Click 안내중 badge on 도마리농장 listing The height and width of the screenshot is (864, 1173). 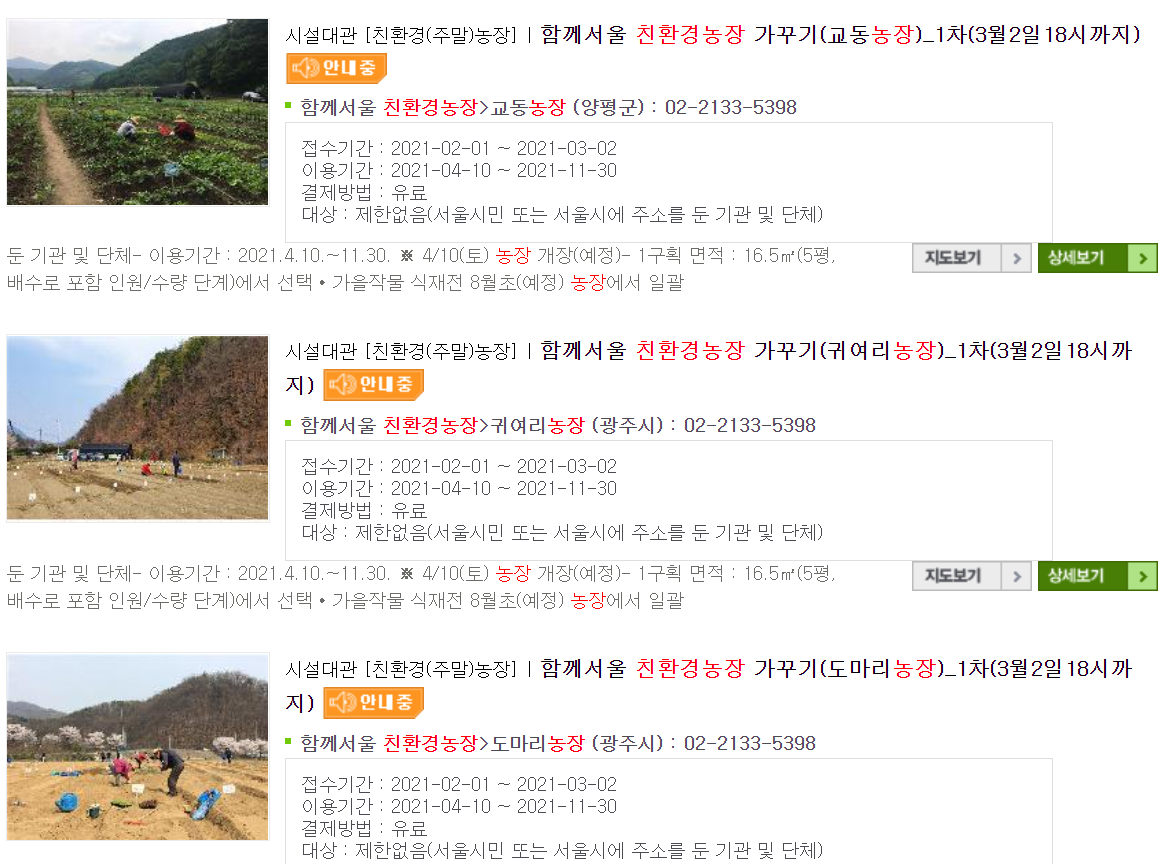373,702
